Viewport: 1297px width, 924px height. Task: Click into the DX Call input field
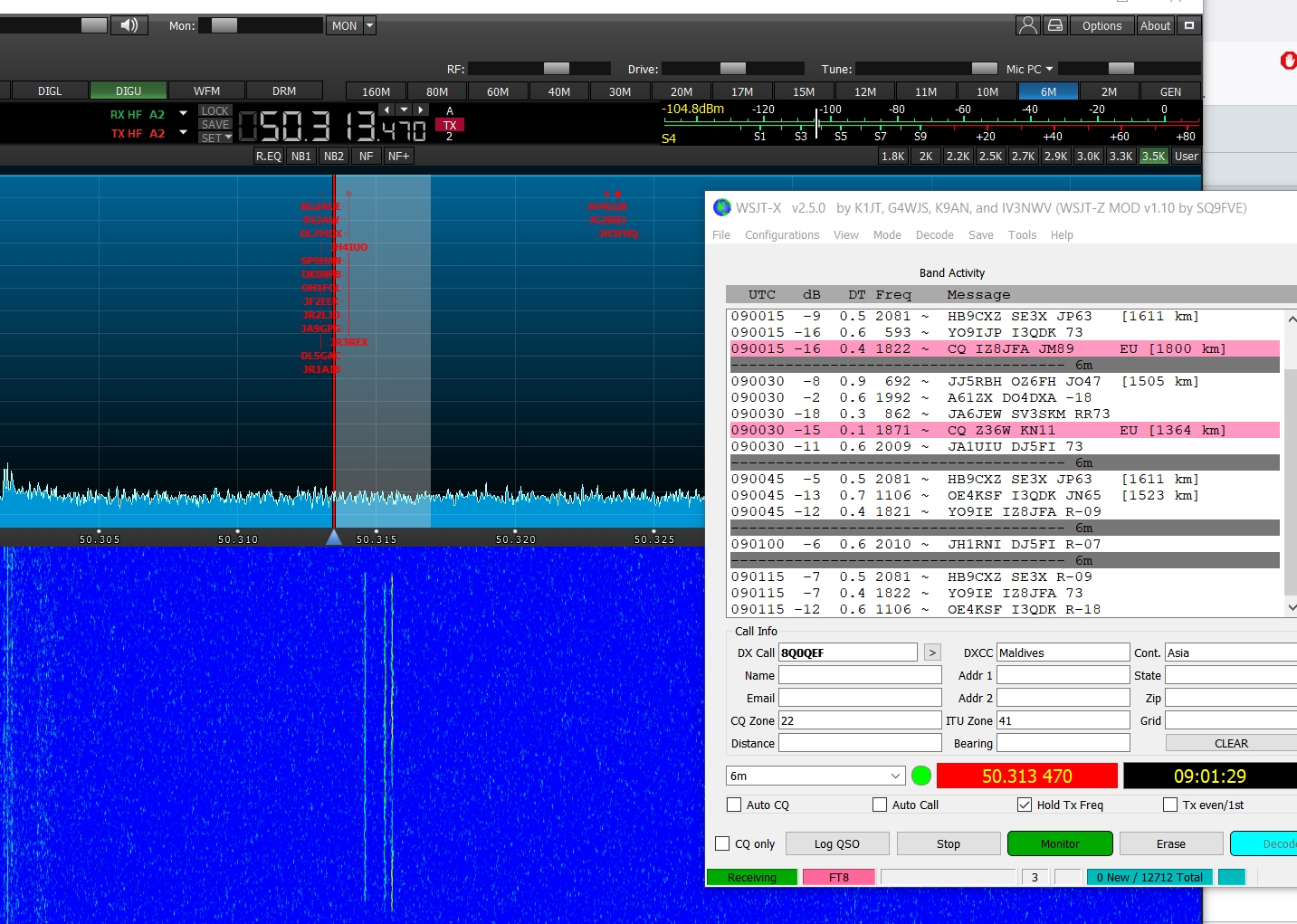(847, 653)
